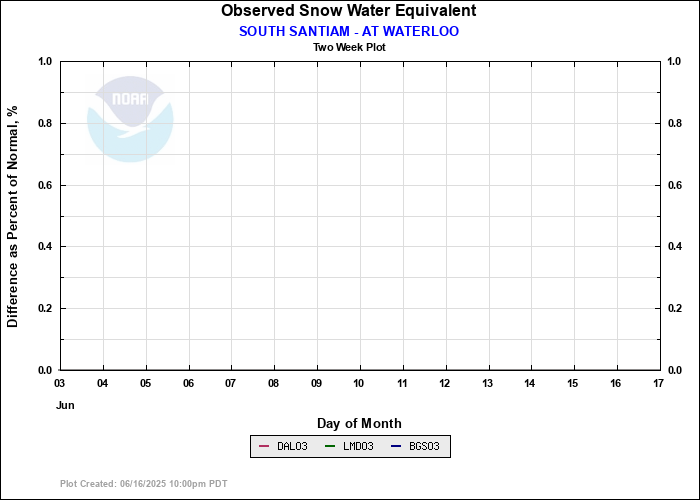
Task: Click the 'Day of Month' axis title
Action: coord(359,423)
